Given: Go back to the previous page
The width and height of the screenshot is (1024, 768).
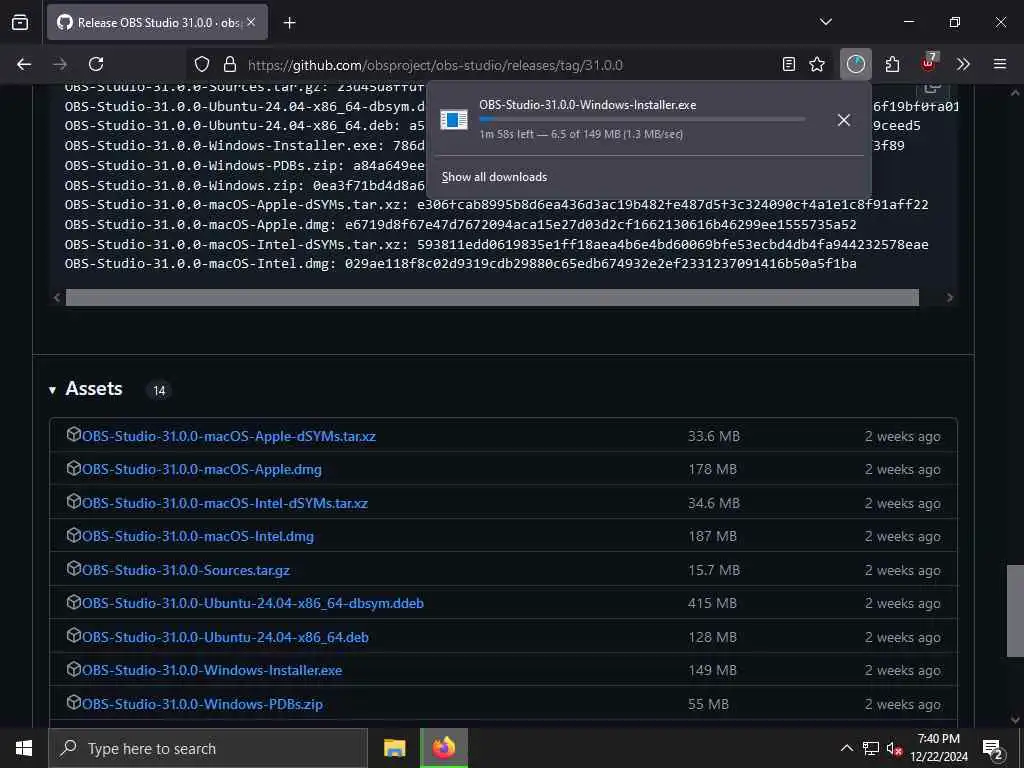Looking at the screenshot, I should (24, 64).
